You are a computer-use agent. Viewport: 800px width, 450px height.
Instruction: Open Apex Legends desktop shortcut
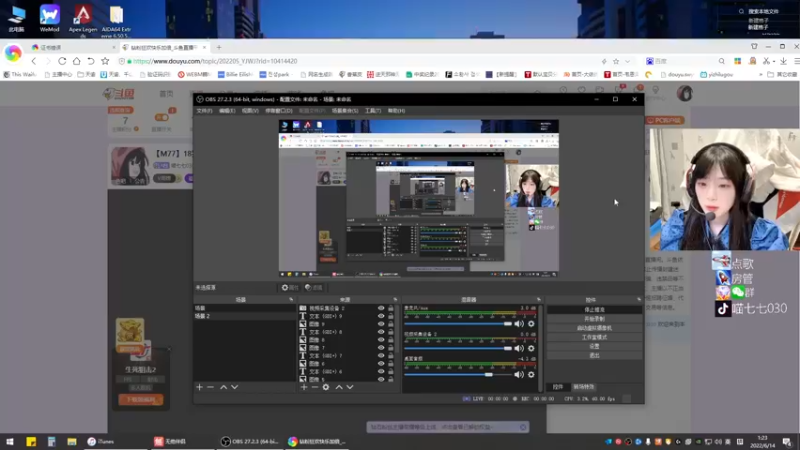click(x=83, y=20)
